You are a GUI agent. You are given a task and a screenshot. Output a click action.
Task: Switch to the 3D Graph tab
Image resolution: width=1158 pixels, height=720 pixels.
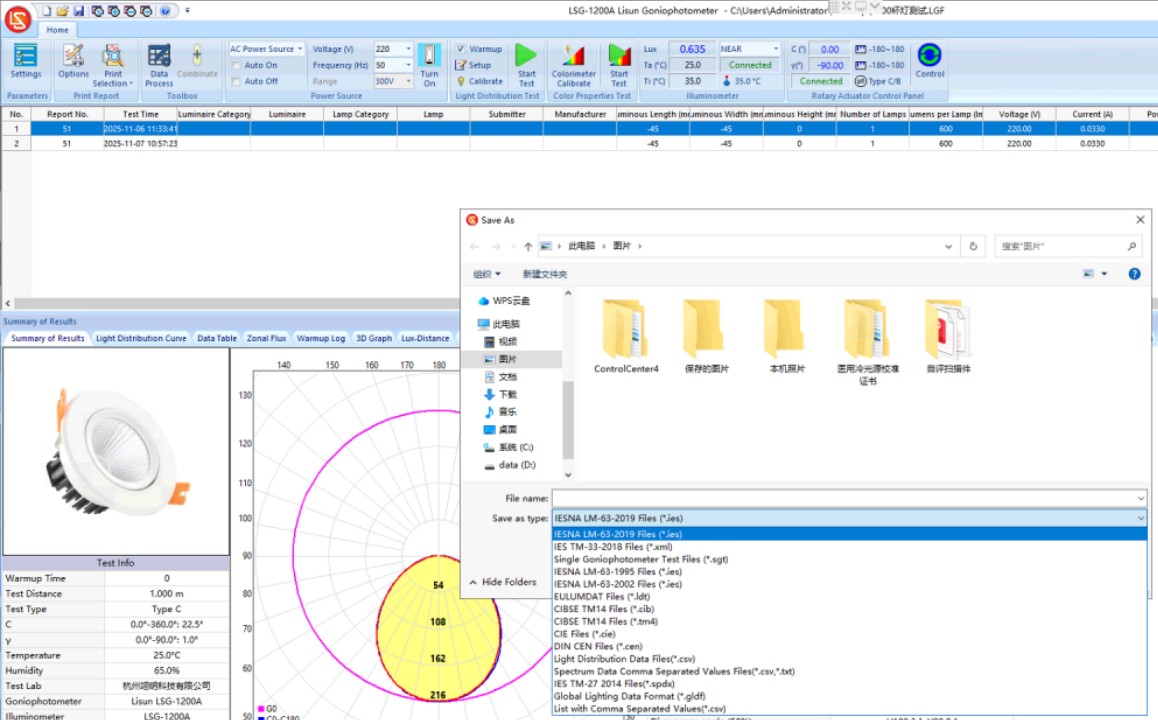coord(374,338)
